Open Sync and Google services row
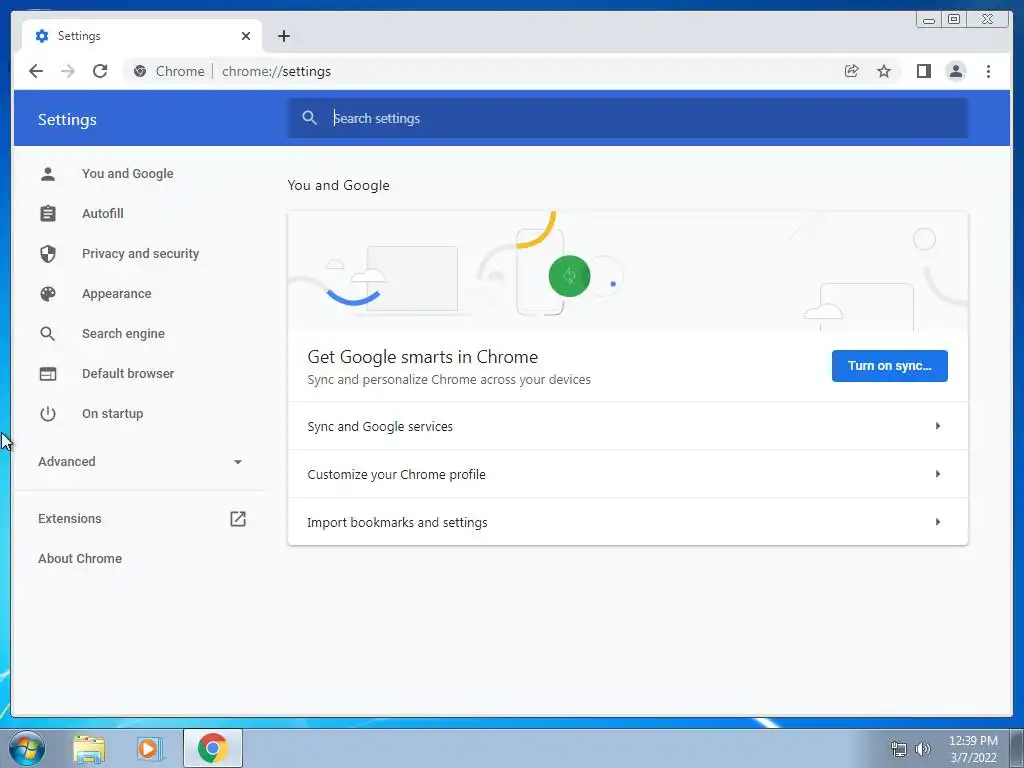This screenshot has height=768, width=1024. coord(628,426)
